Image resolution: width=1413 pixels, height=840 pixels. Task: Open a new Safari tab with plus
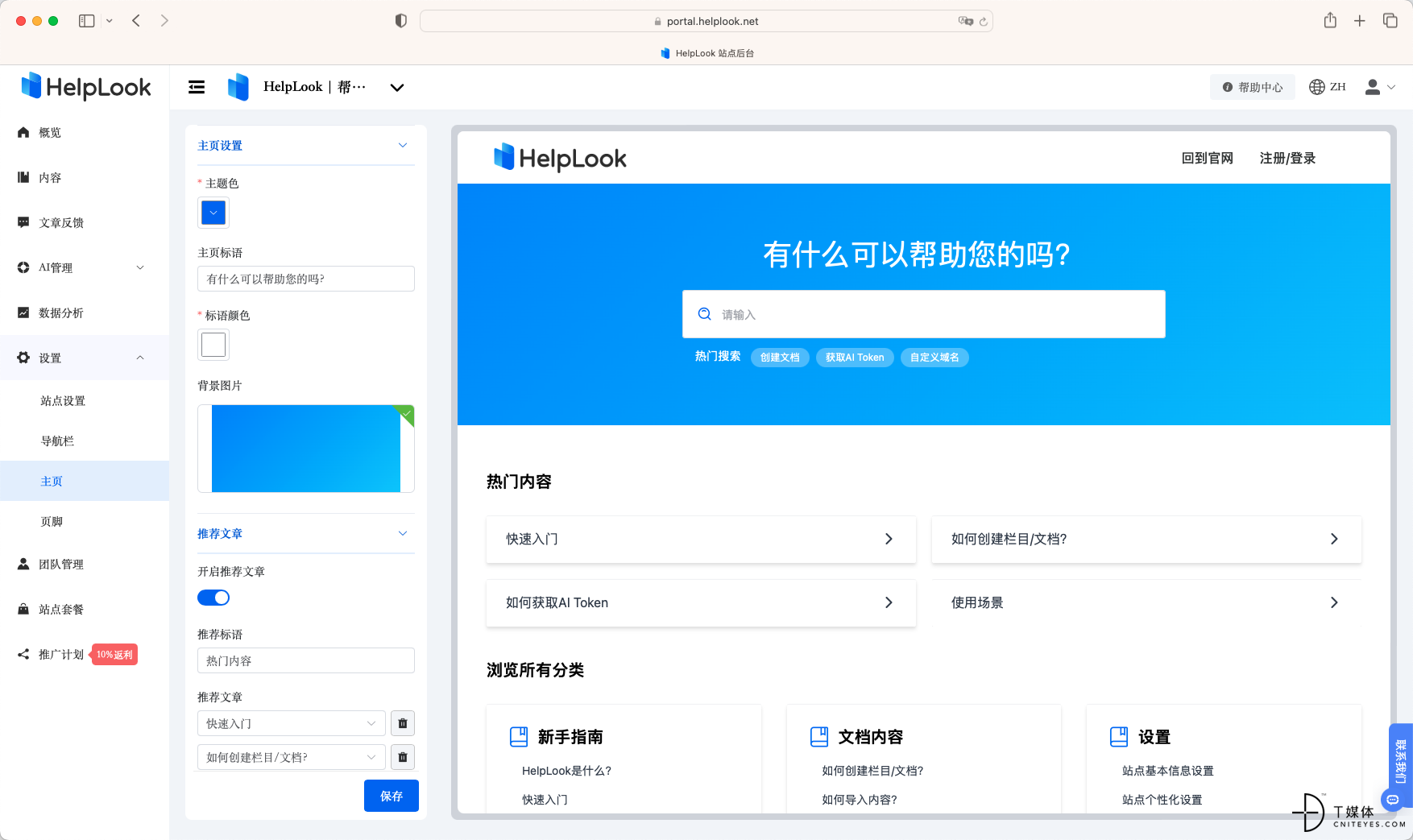tap(1360, 21)
